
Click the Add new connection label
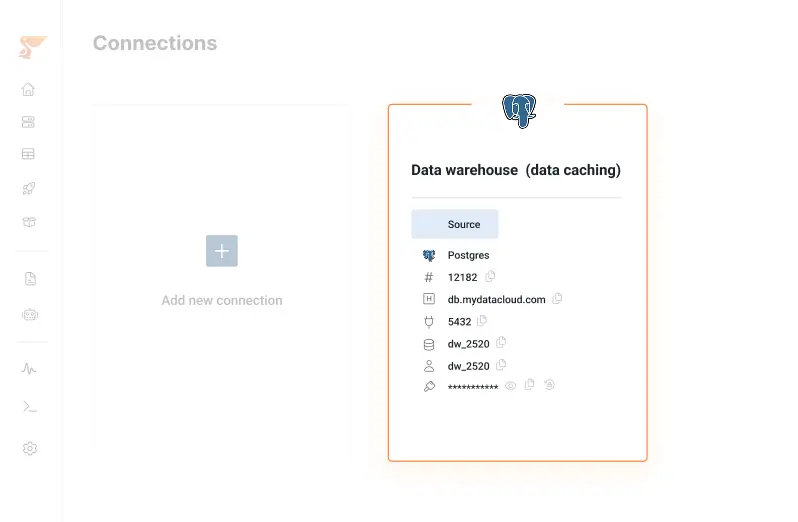pyautogui.click(x=222, y=300)
